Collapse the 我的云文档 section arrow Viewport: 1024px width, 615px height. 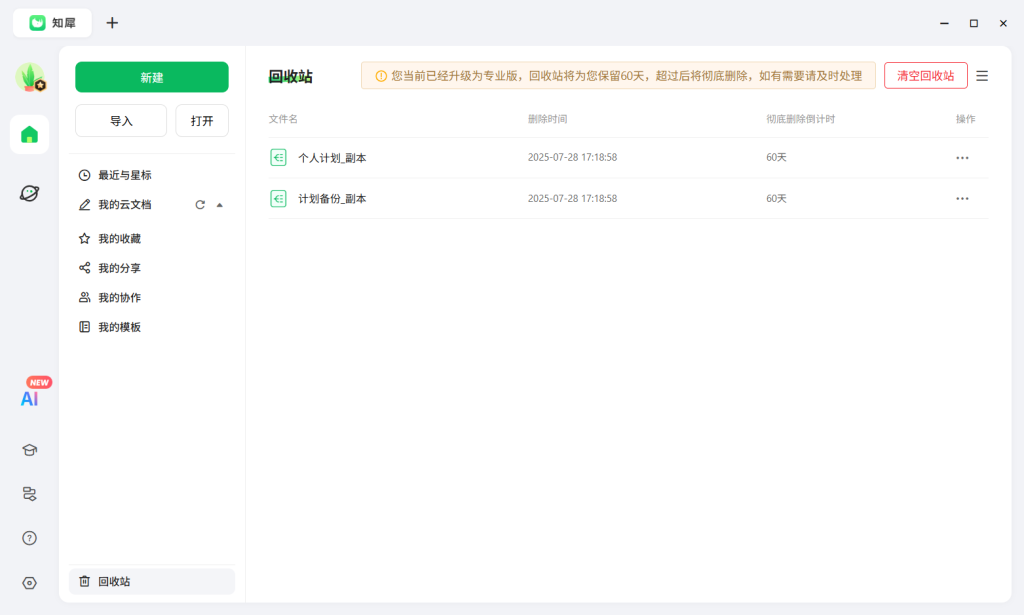[x=219, y=205]
